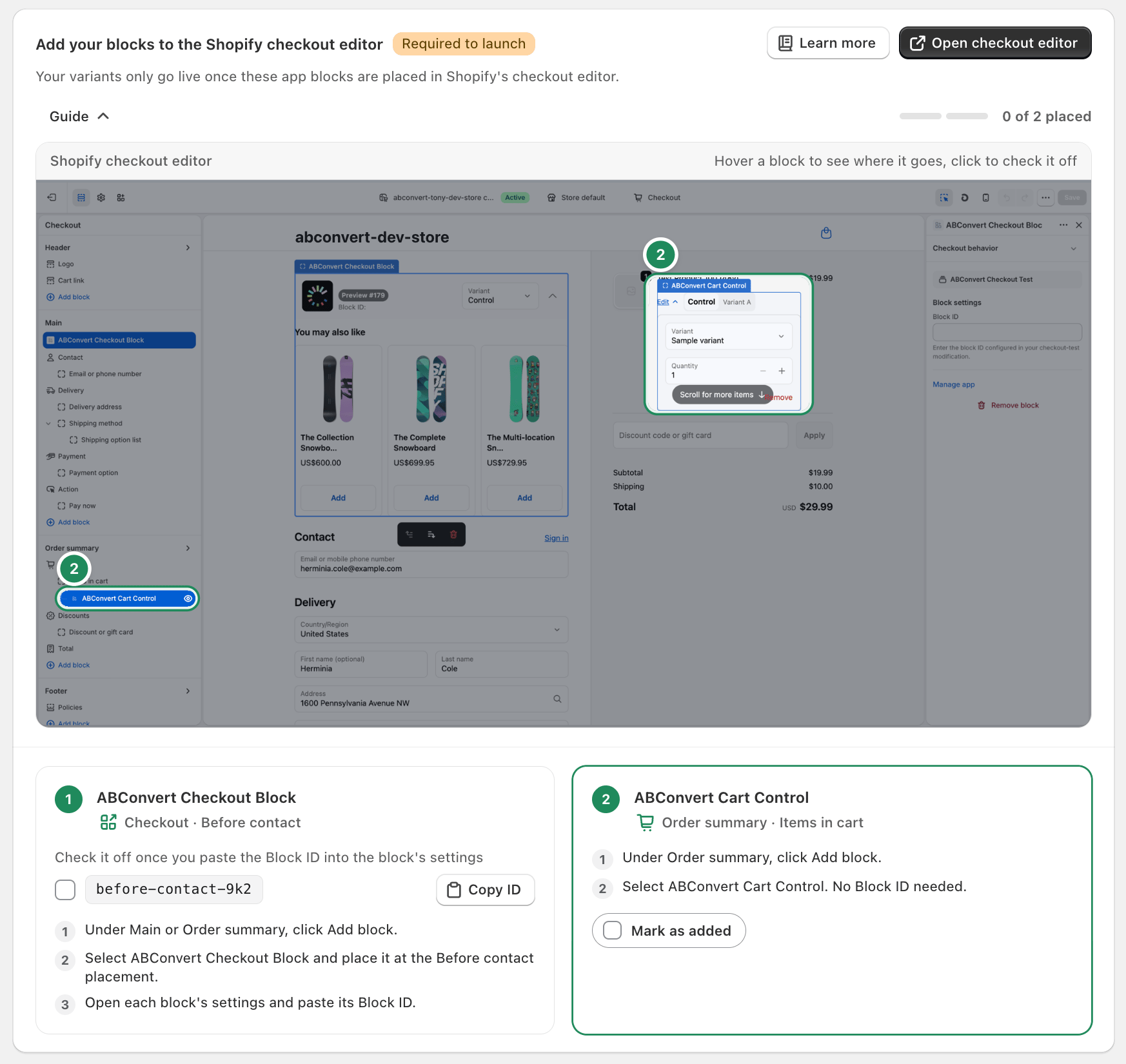The width and height of the screenshot is (1126, 1064).
Task: Click Add block under Main section
Action: point(68,522)
